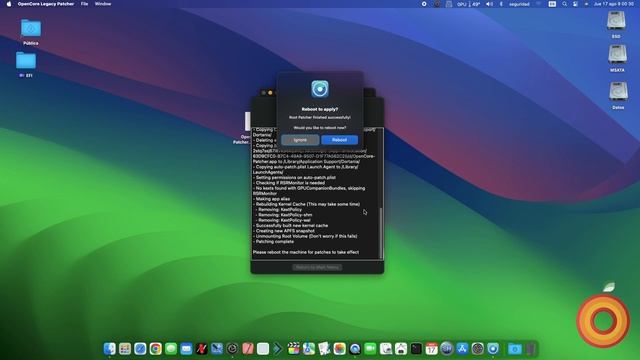Image resolution: width=640 pixels, height=360 pixels.
Task: Open QuickTime Player from the Dock
Action: pyautogui.click(x=355, y=349)
